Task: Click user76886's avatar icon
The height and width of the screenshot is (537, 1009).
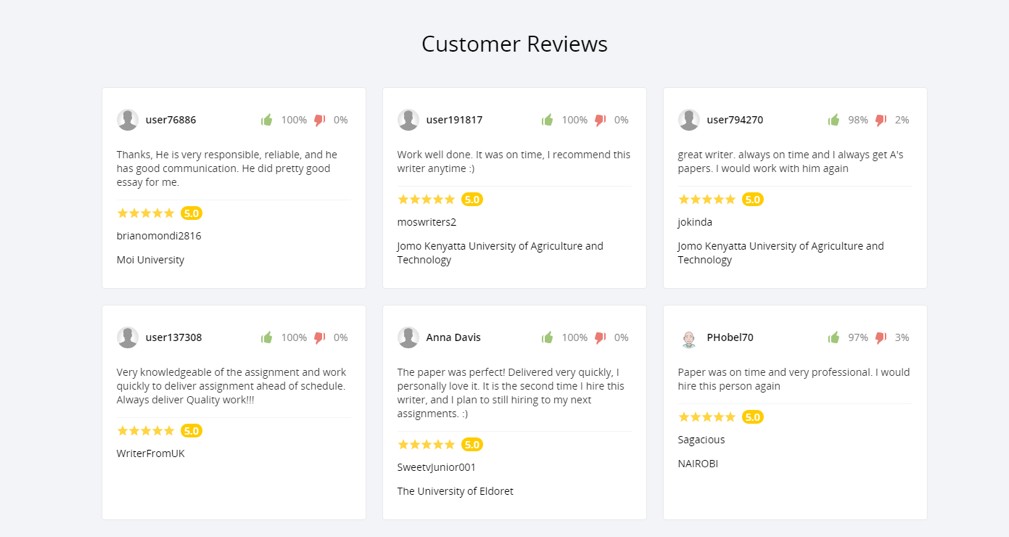Action: point(127,120)
